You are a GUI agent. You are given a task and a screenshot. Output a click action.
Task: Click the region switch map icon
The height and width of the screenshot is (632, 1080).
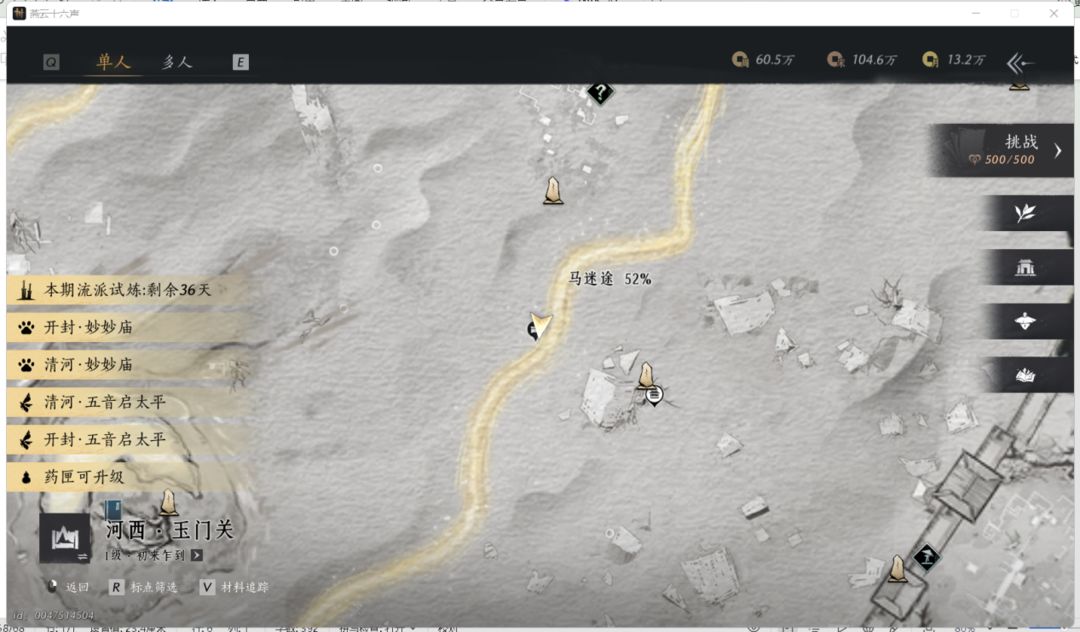(x=65, y=538)
